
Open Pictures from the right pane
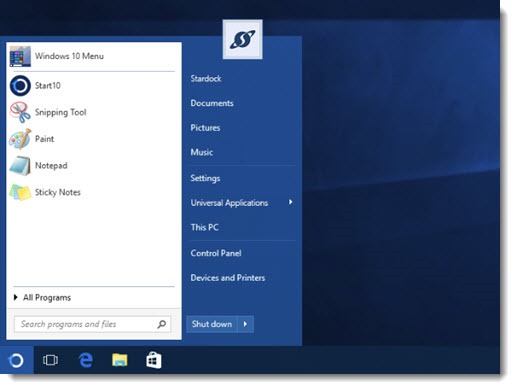(205, 128)
